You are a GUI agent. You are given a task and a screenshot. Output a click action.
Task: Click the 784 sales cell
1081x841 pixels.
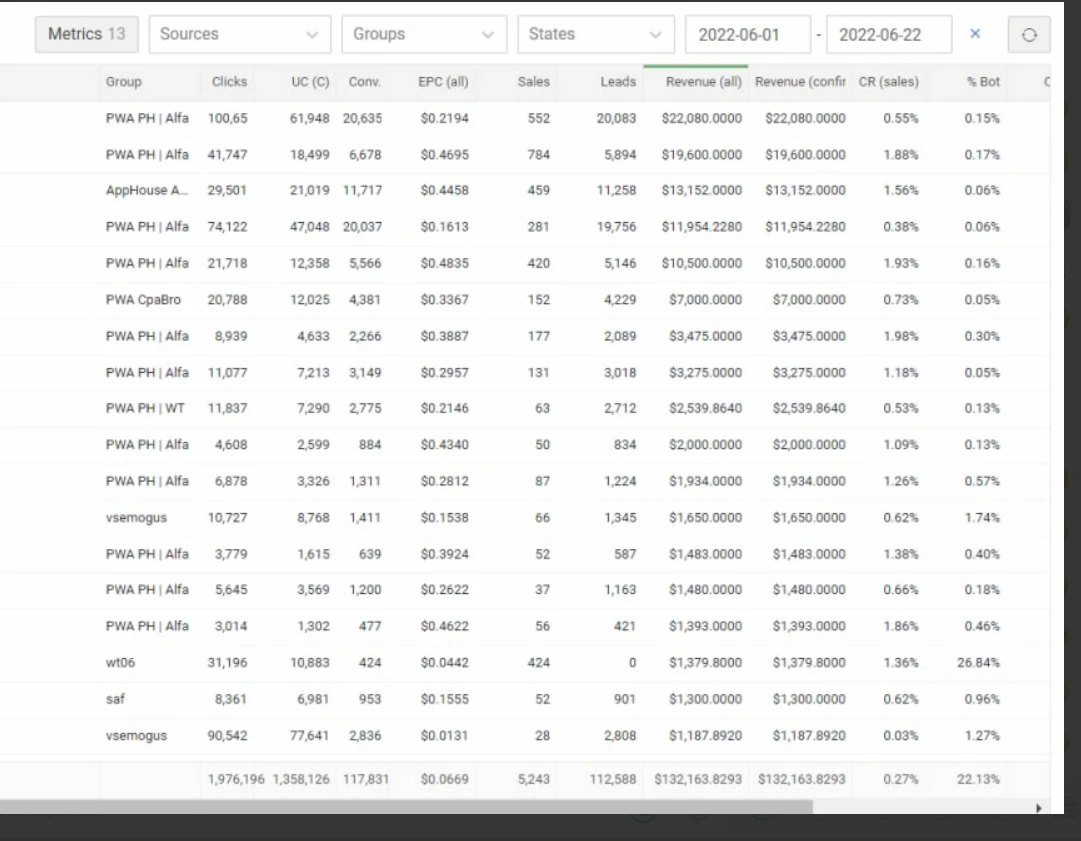pos(538,154)
